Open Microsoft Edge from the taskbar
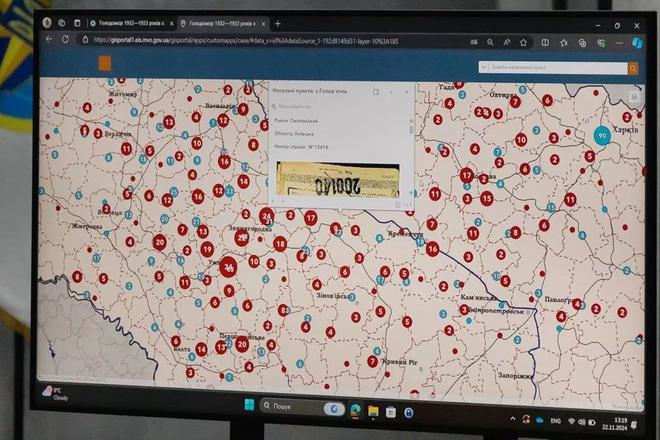 355,411
